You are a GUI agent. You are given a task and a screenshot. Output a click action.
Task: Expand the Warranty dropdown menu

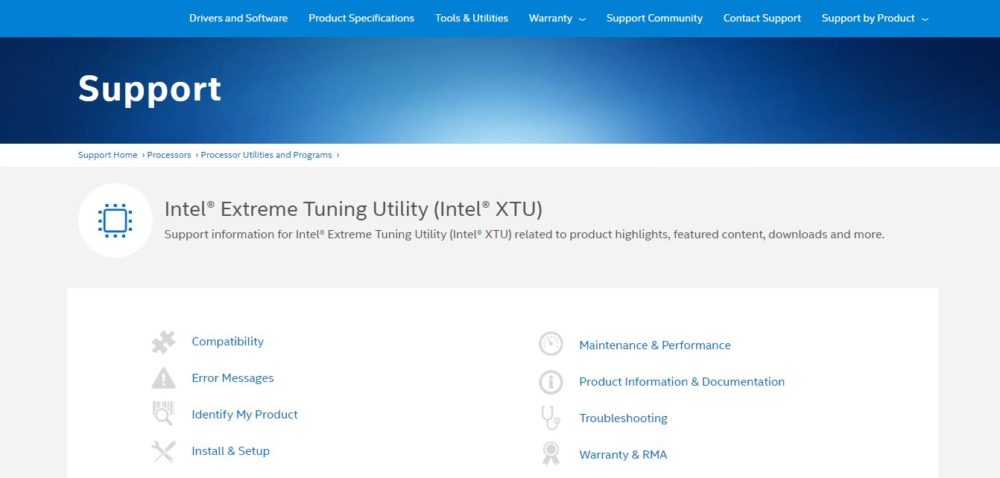pos(557,18)
